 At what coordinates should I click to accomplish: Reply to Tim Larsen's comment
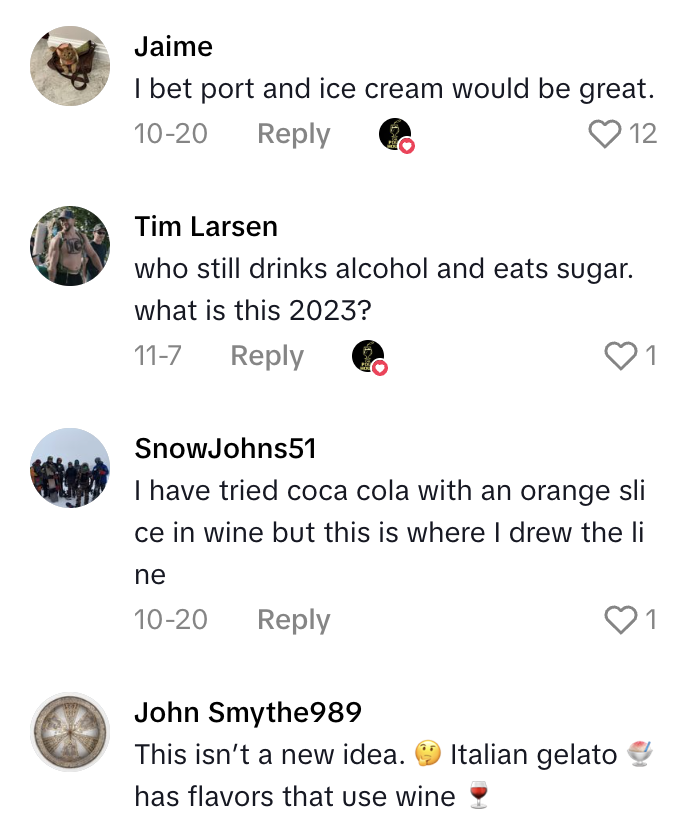click(266, 356)
